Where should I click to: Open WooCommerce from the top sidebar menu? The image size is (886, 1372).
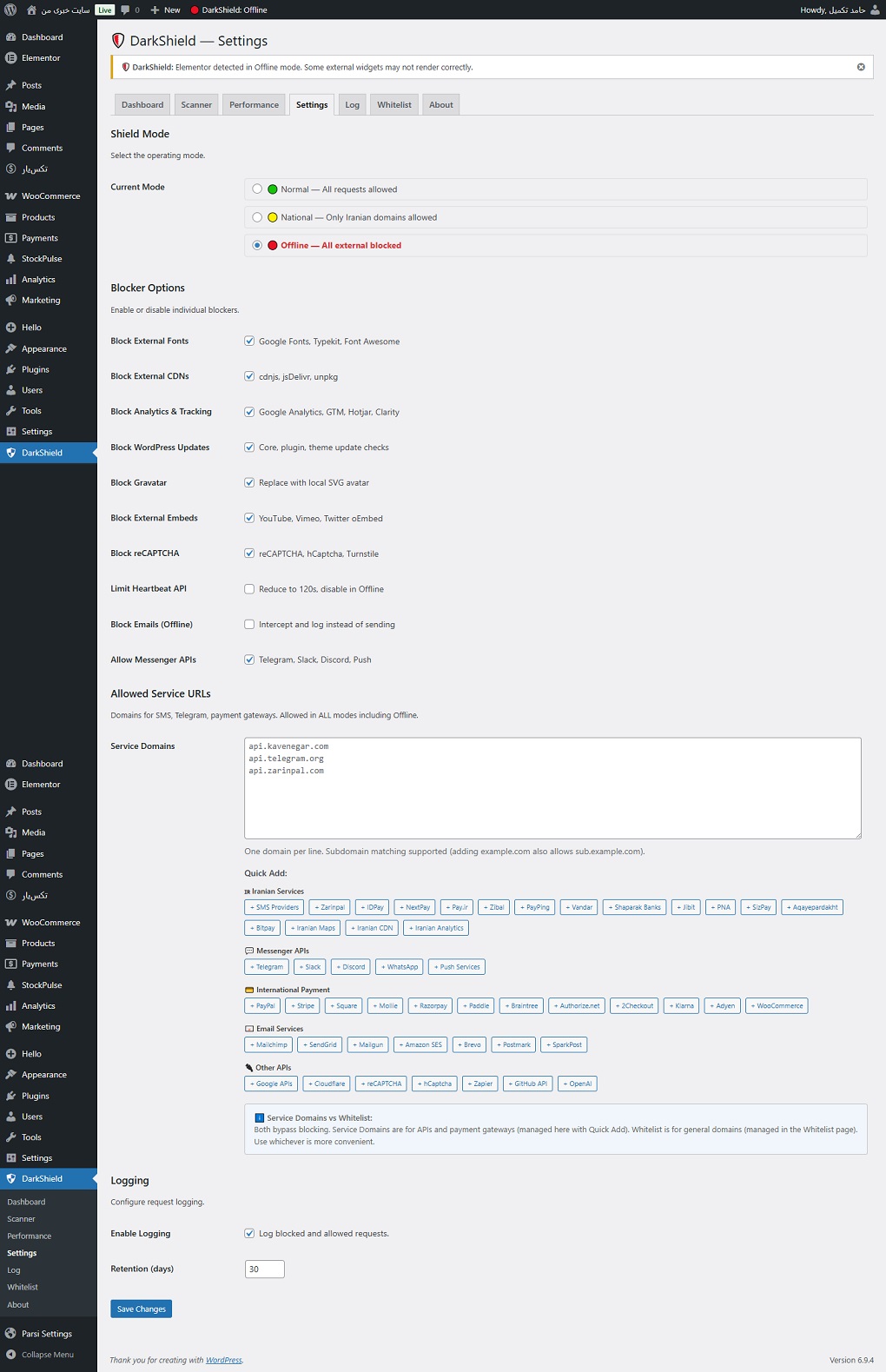tap(50, 196)
